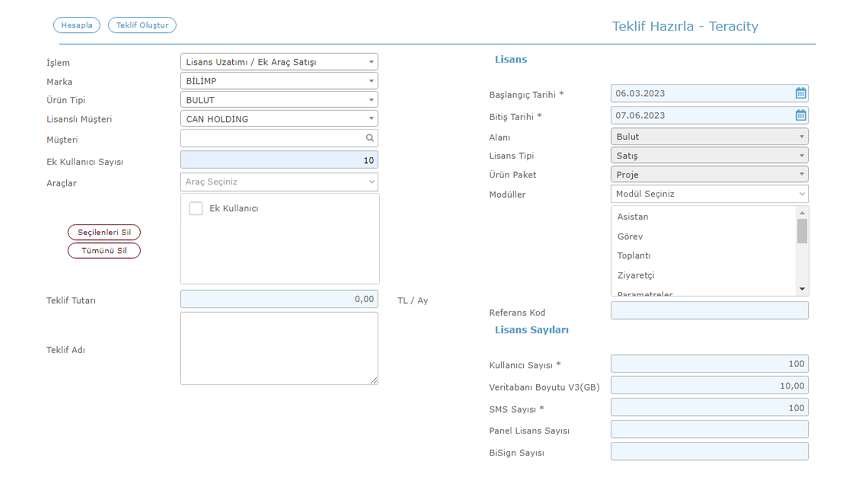This screenshot has height=479, width=854.
Task: Click the Hesapla button
Action: click(77, 25)
